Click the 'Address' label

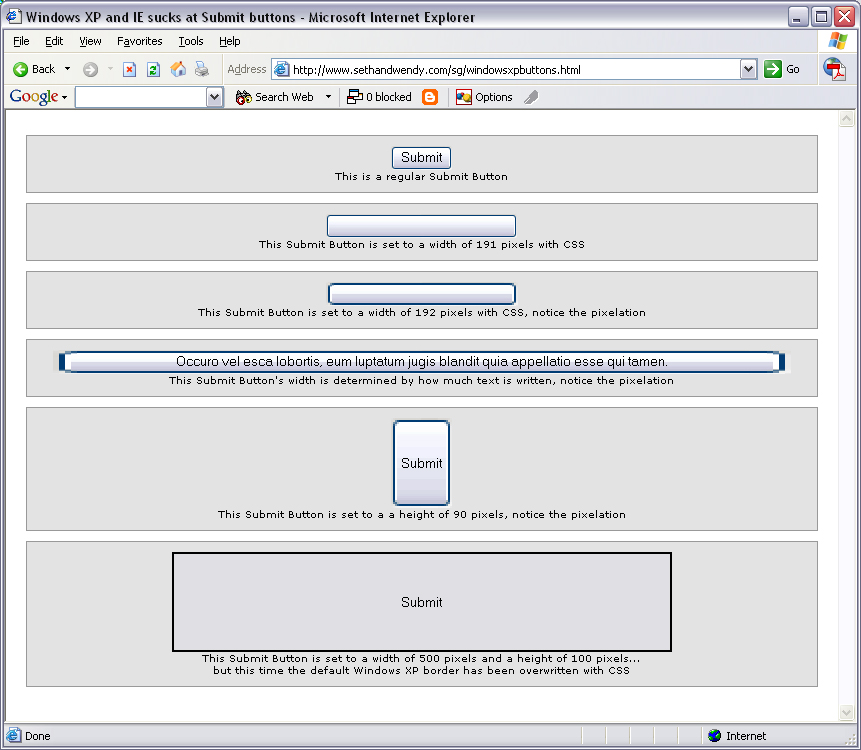(247, 69)
